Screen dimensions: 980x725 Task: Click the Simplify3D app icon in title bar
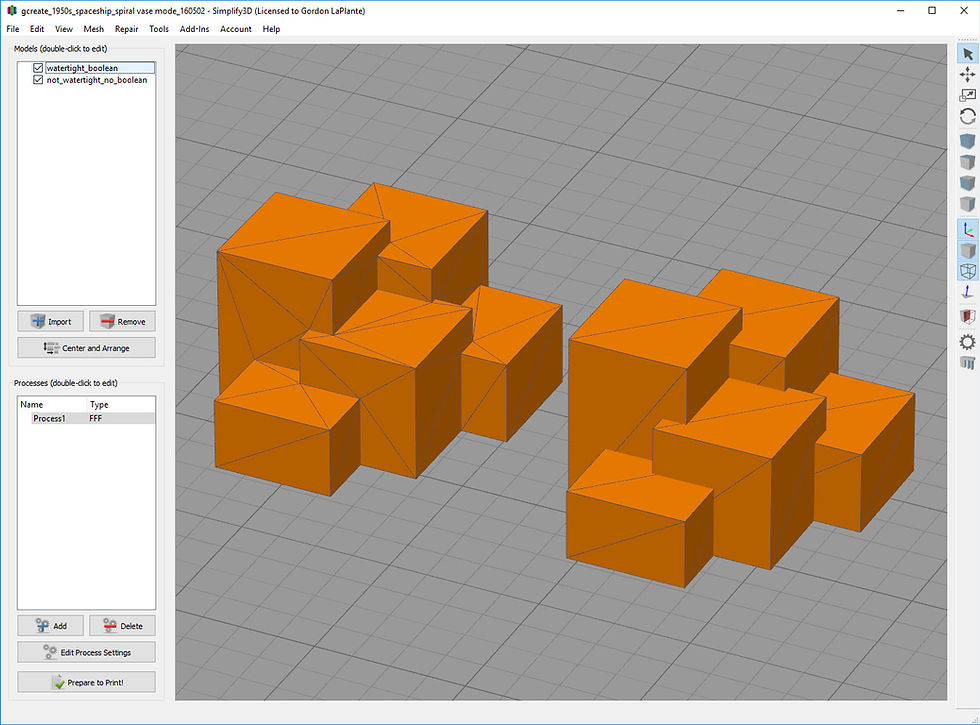(x=11, y=11)
